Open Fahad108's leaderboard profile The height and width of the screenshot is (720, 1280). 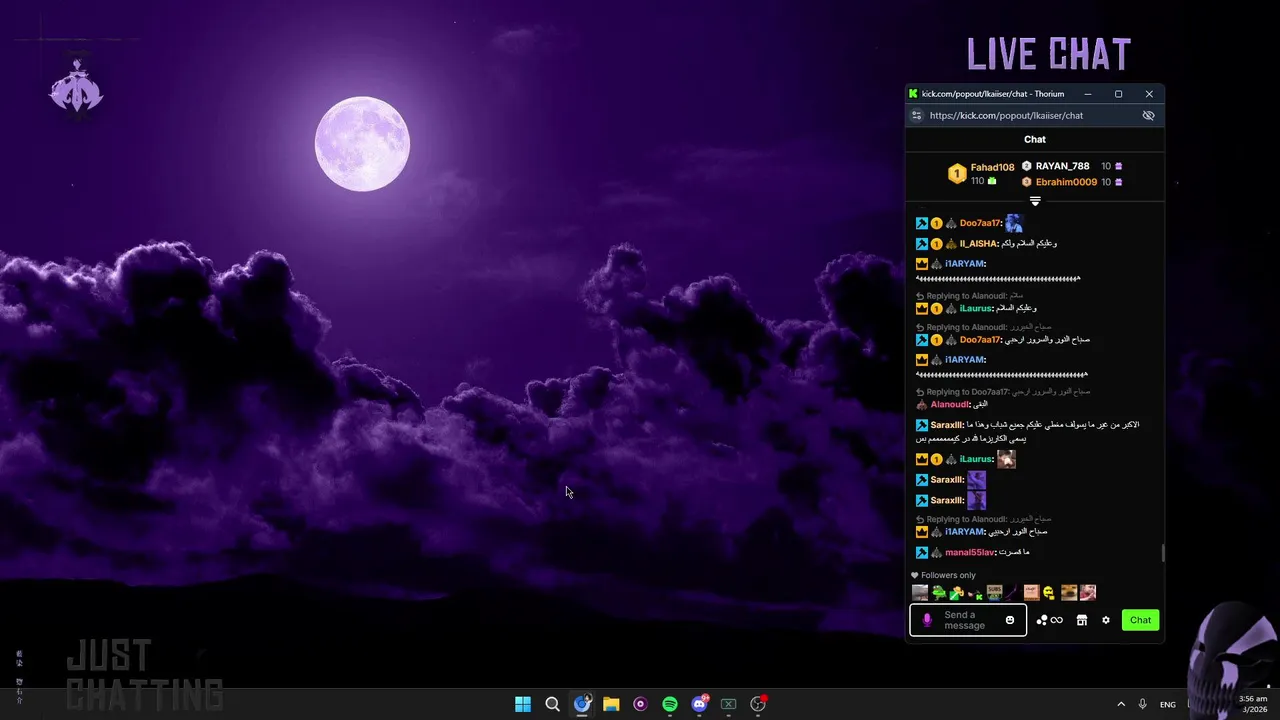992,167
